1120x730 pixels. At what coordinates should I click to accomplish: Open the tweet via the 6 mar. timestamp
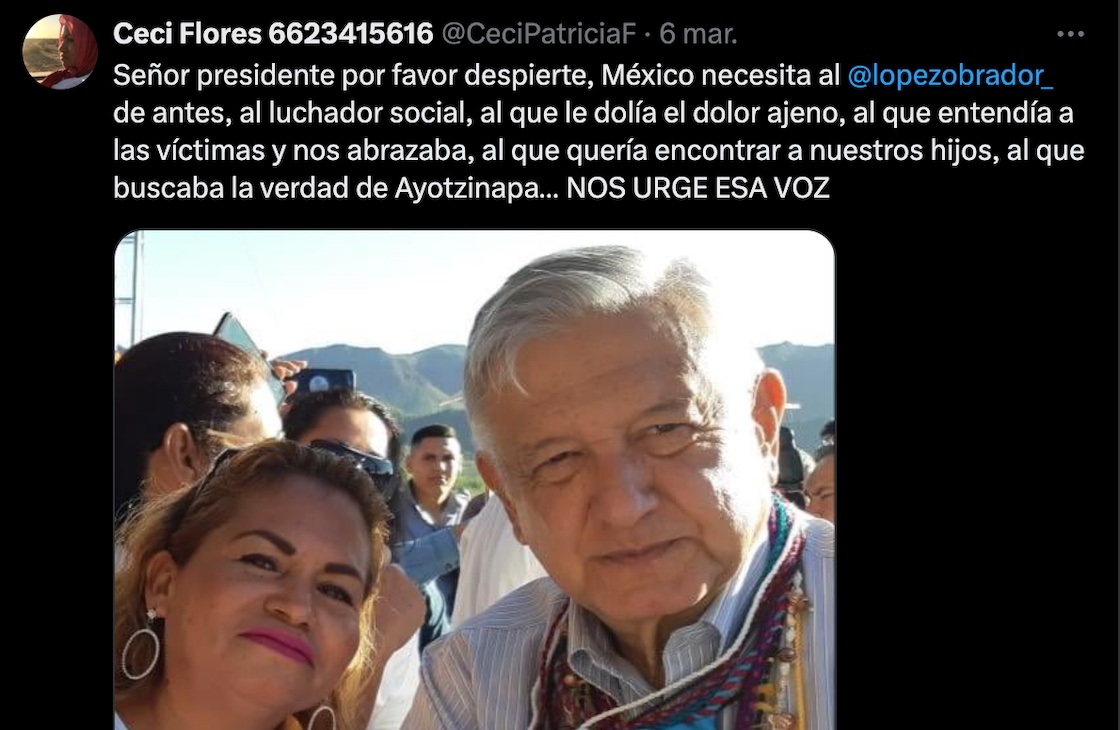coord(698,34)
